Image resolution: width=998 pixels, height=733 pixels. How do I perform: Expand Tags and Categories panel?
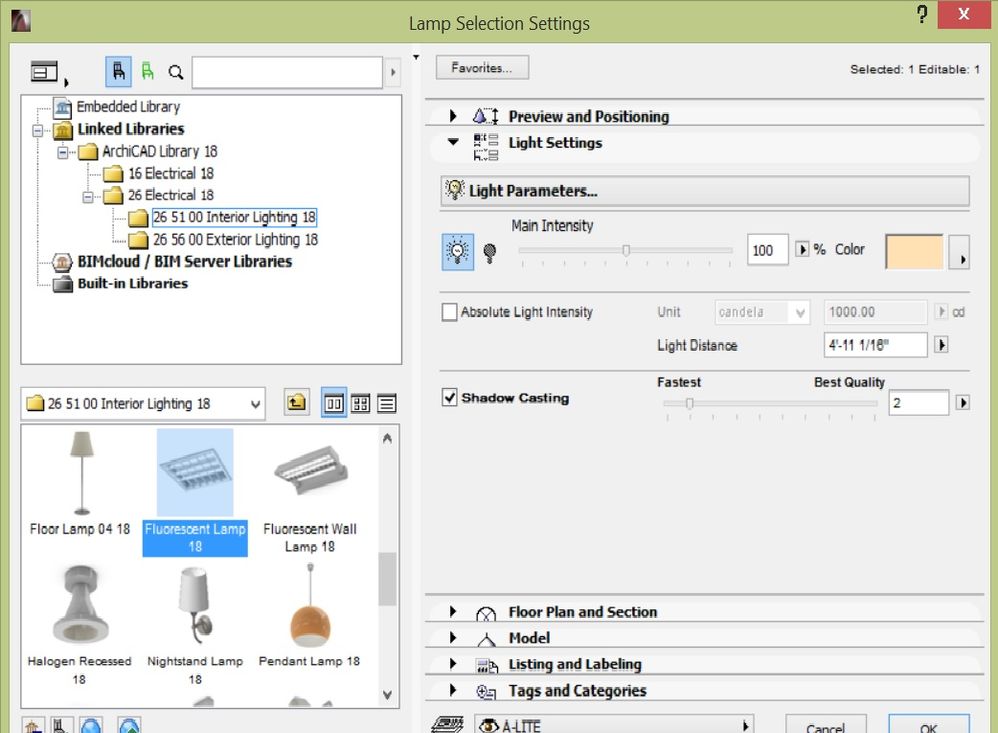[453, 690]
